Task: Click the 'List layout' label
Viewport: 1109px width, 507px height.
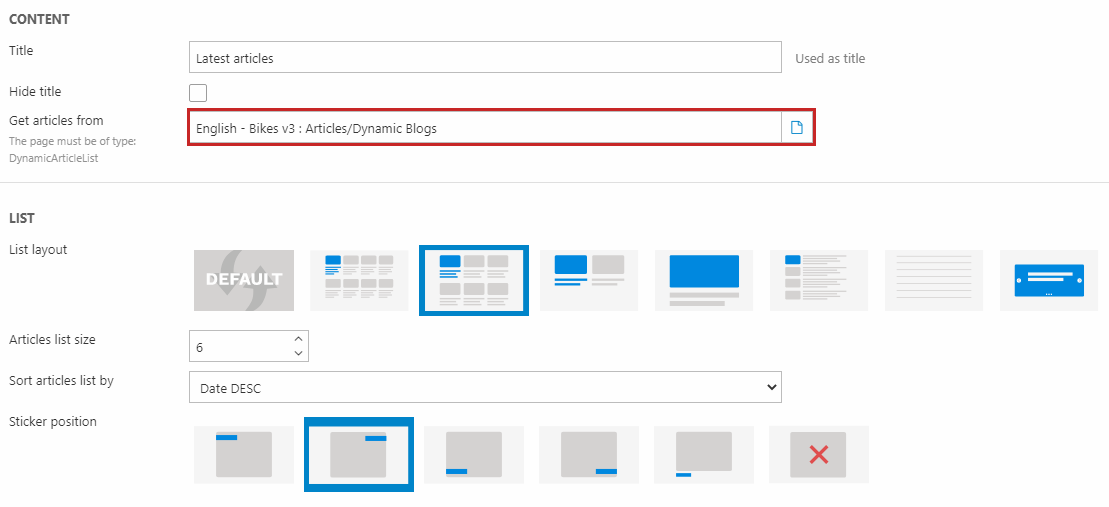Action: click(37, 249)
